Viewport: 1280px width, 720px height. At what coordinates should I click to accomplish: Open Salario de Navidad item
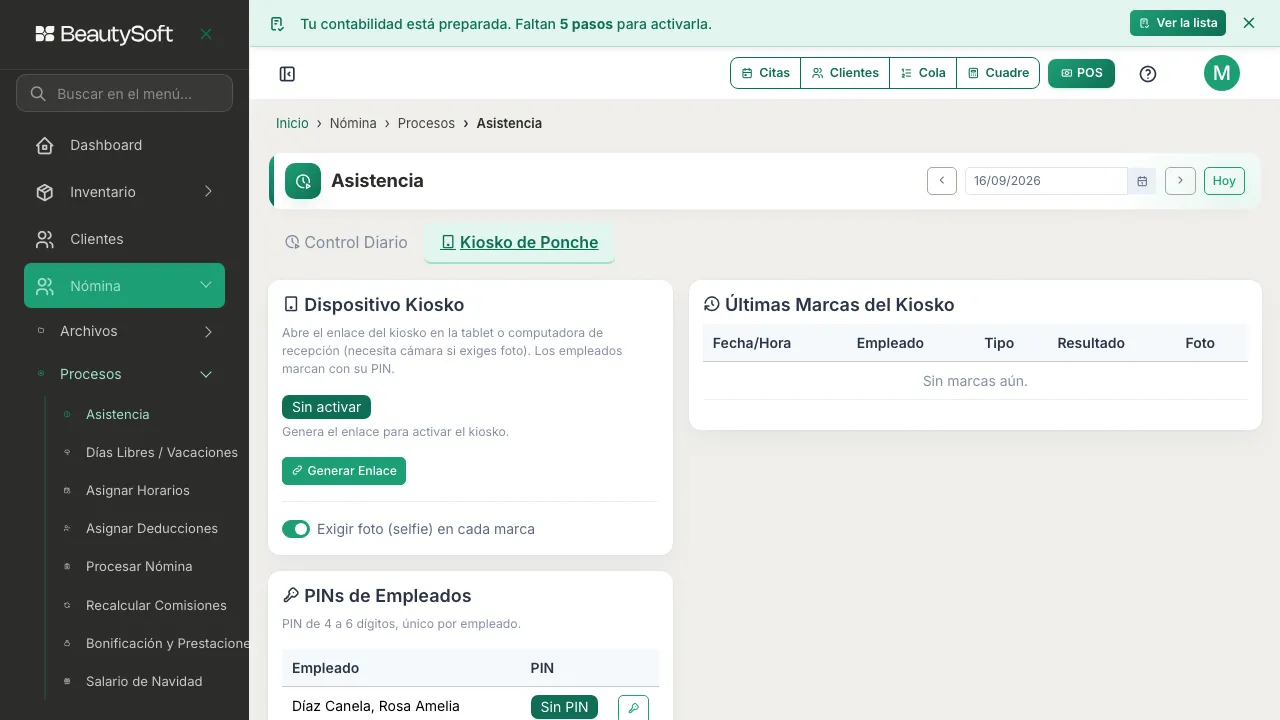(x=144, y=682)
